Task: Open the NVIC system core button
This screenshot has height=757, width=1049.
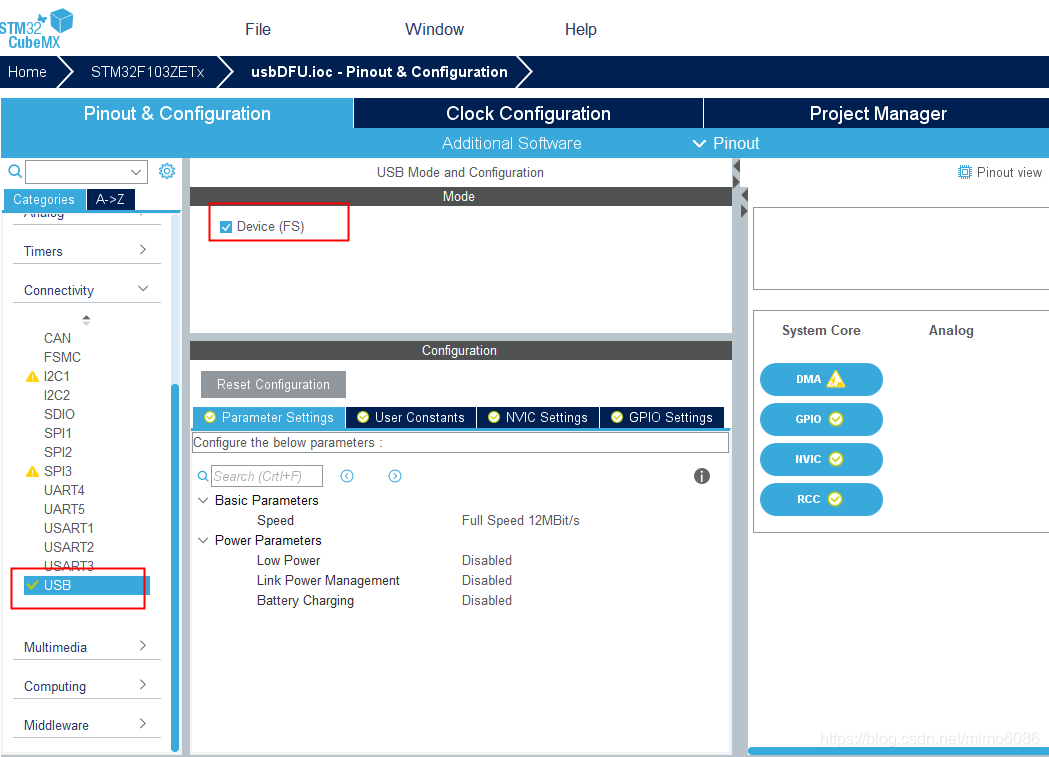Action: point(821,459)
